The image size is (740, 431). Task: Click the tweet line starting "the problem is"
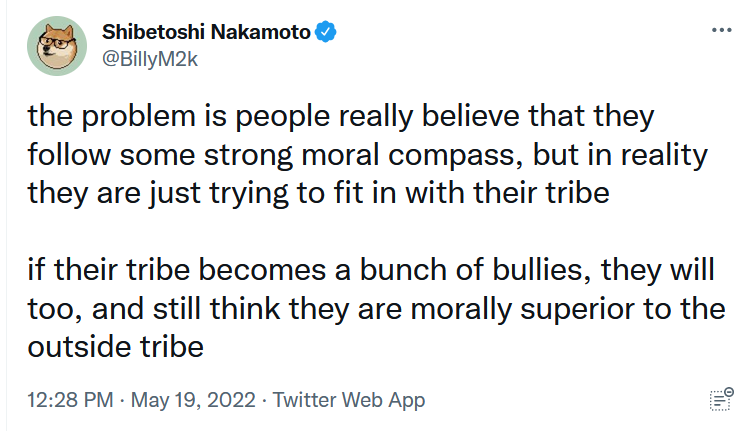(341, 116)
